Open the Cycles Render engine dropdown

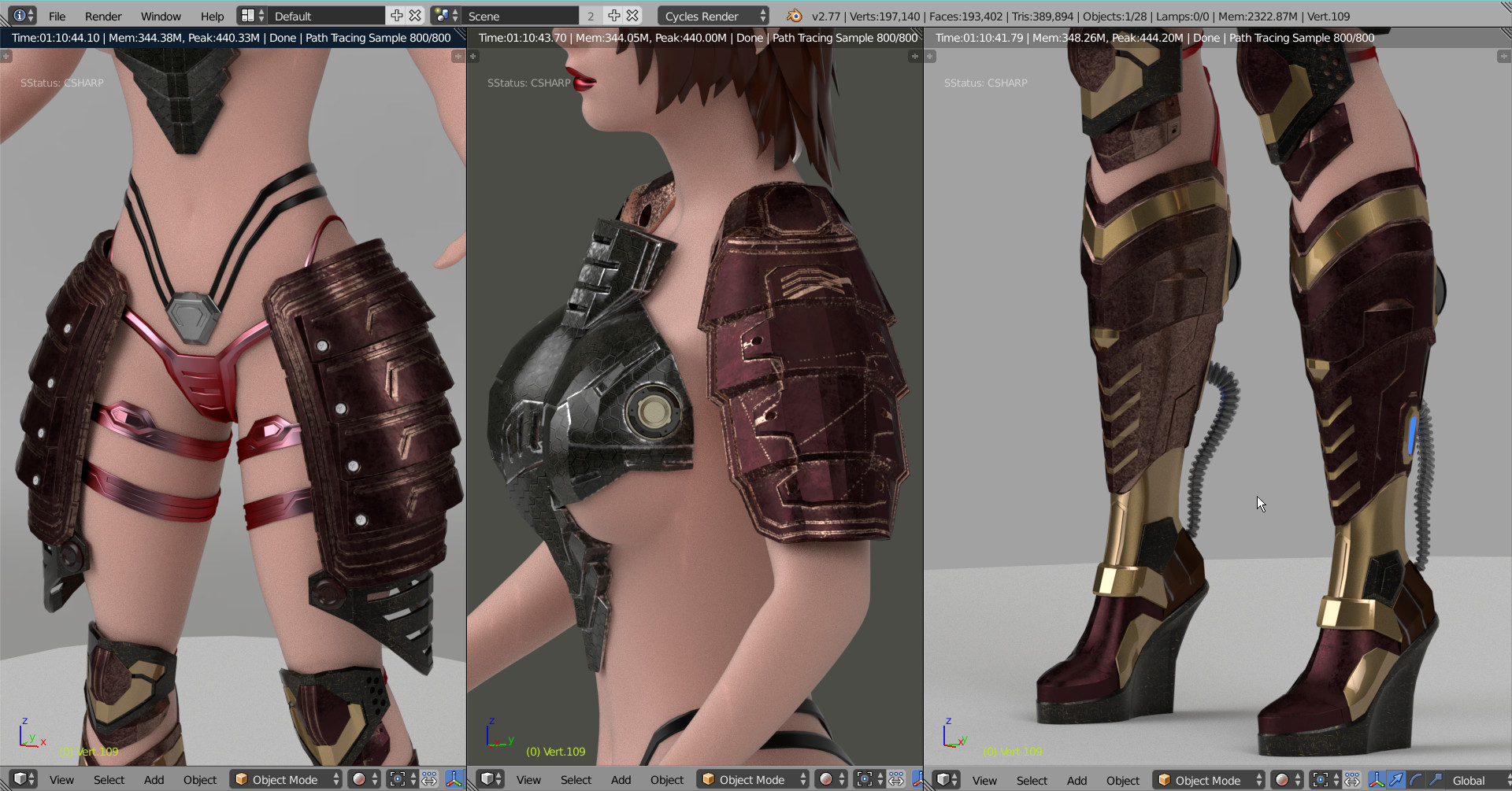[713, 16]
